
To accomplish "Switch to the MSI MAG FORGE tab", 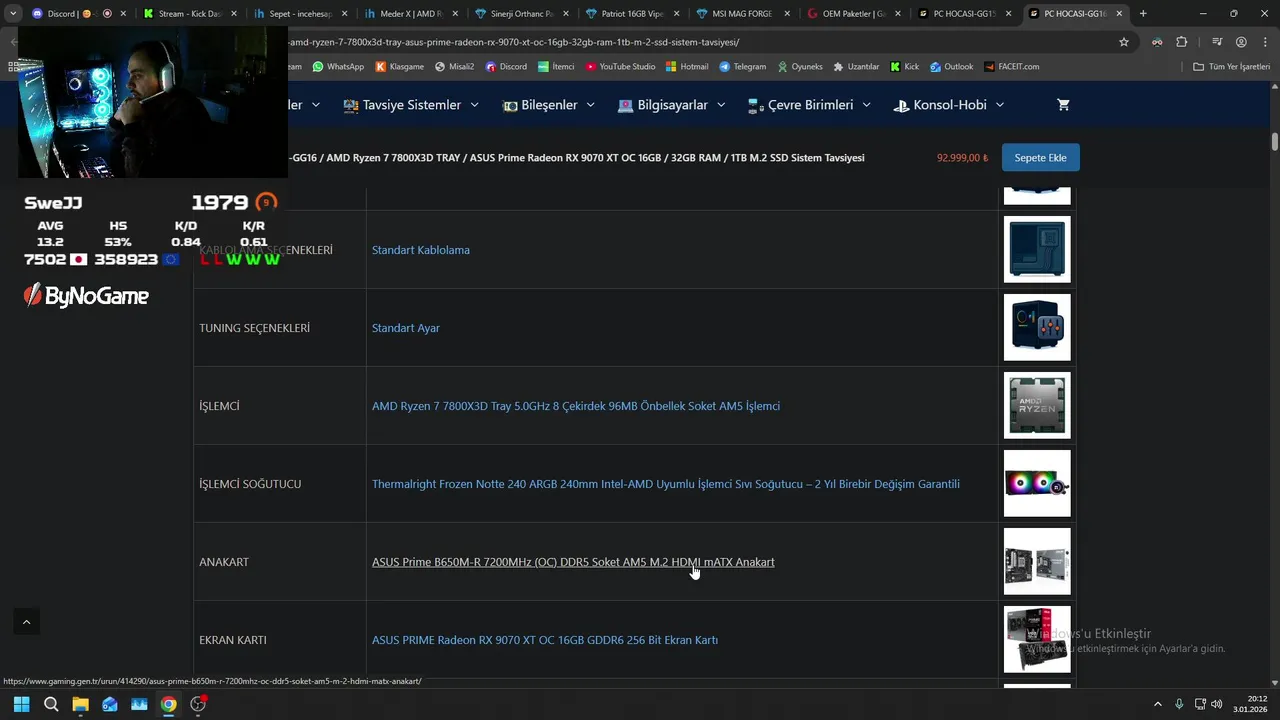I will click(x=741, y=14).
